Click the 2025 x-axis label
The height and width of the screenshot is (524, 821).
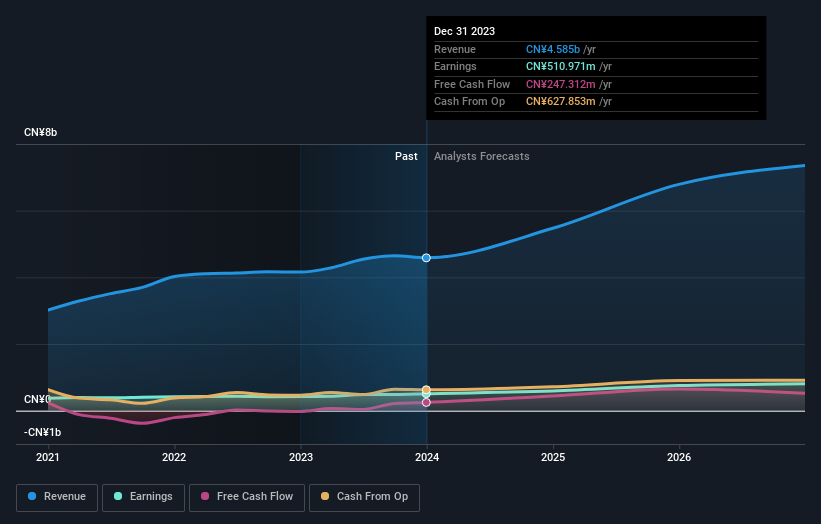click(x=553, y=457)
